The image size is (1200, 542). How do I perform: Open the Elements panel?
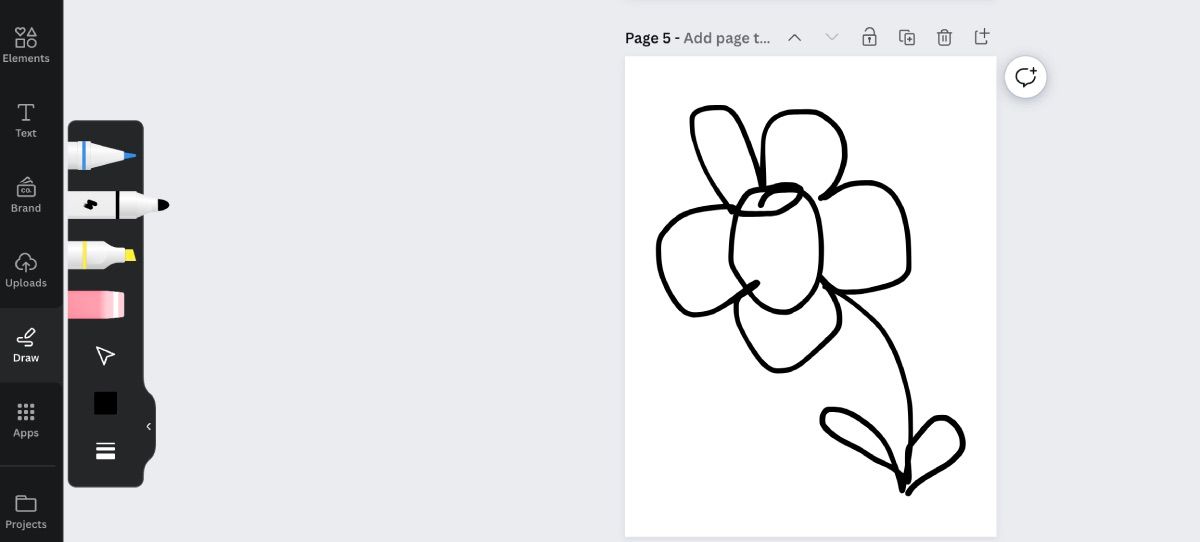click(26, 45)
